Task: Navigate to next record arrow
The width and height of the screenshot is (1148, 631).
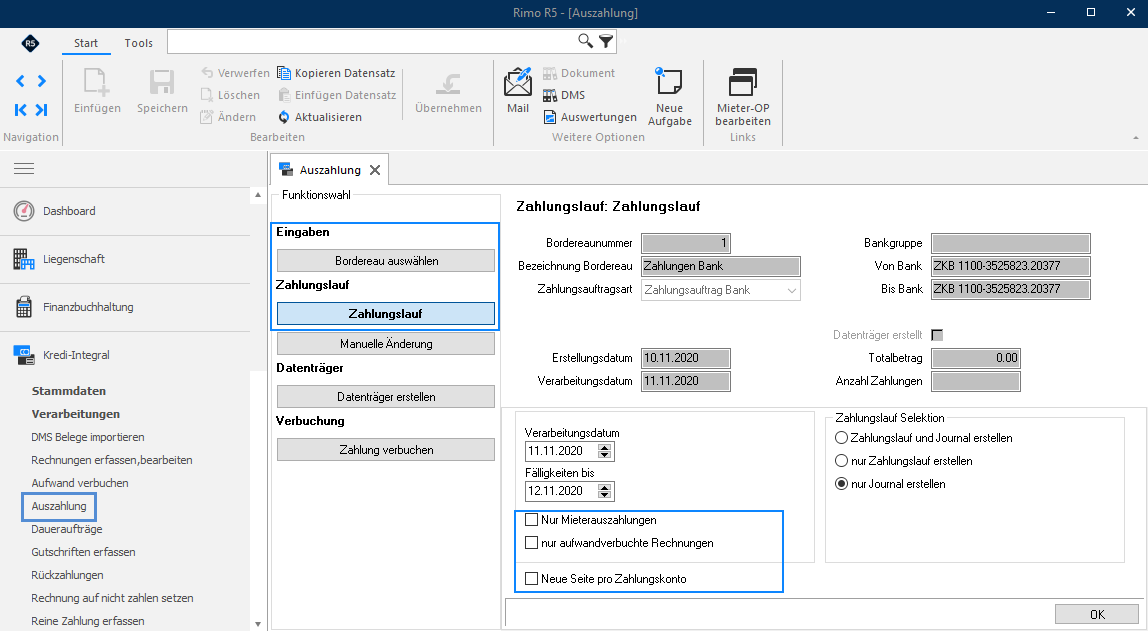Action: (42, 81)
